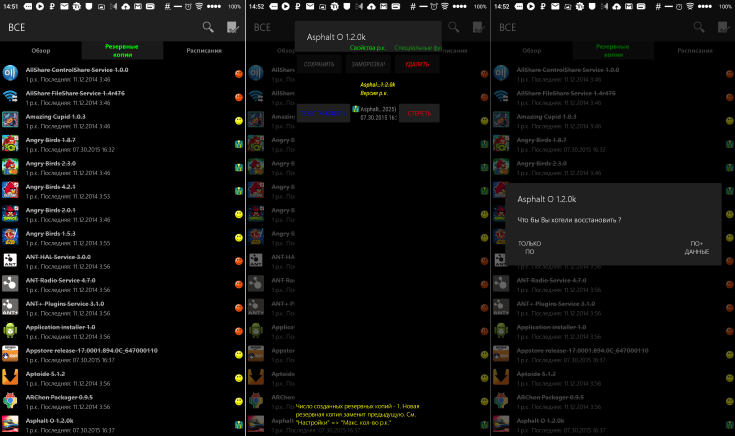The width and height of the screenshot is (735, 436).
Task: Open 'ARChon Packager 0.9.5' entry on left screen
Action: [122, 402]
